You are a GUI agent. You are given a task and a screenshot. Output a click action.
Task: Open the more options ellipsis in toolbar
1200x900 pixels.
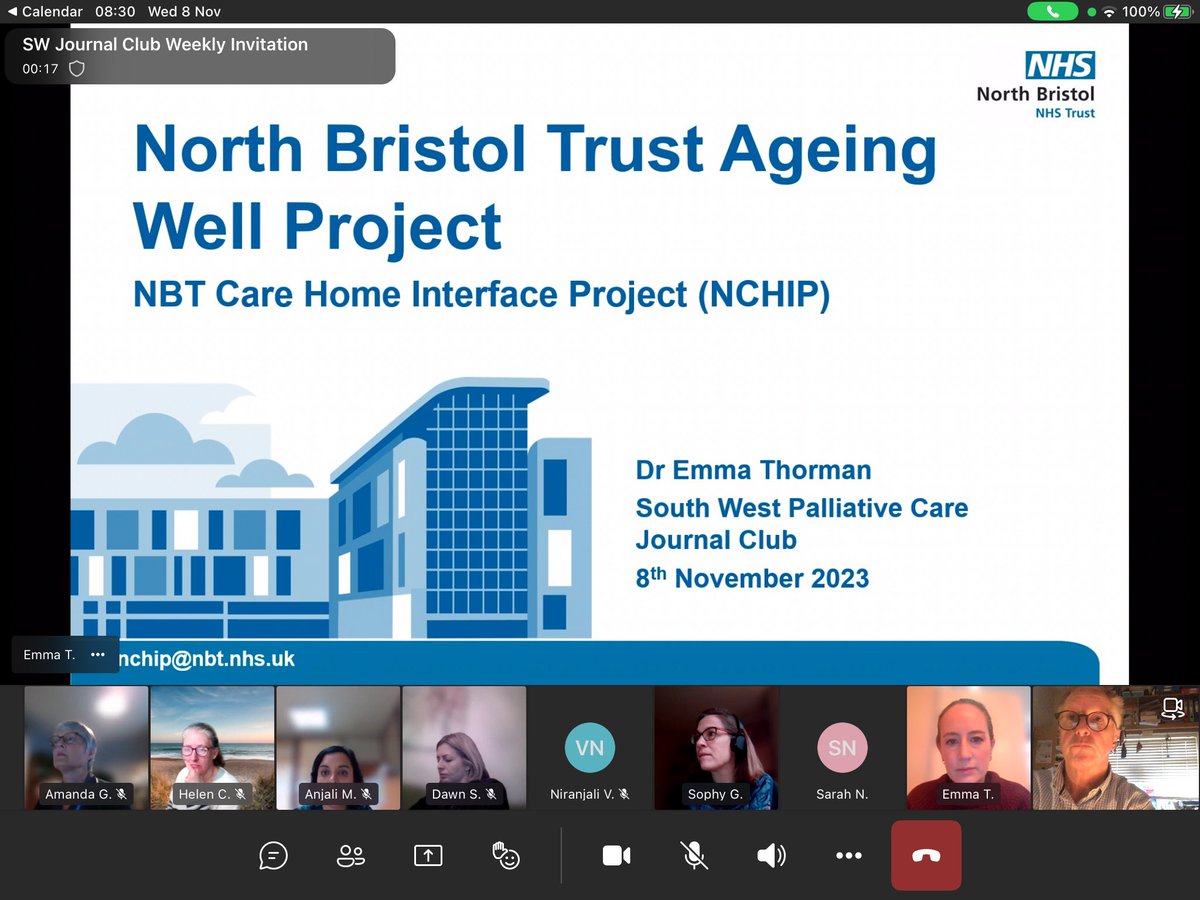[848, 856]
